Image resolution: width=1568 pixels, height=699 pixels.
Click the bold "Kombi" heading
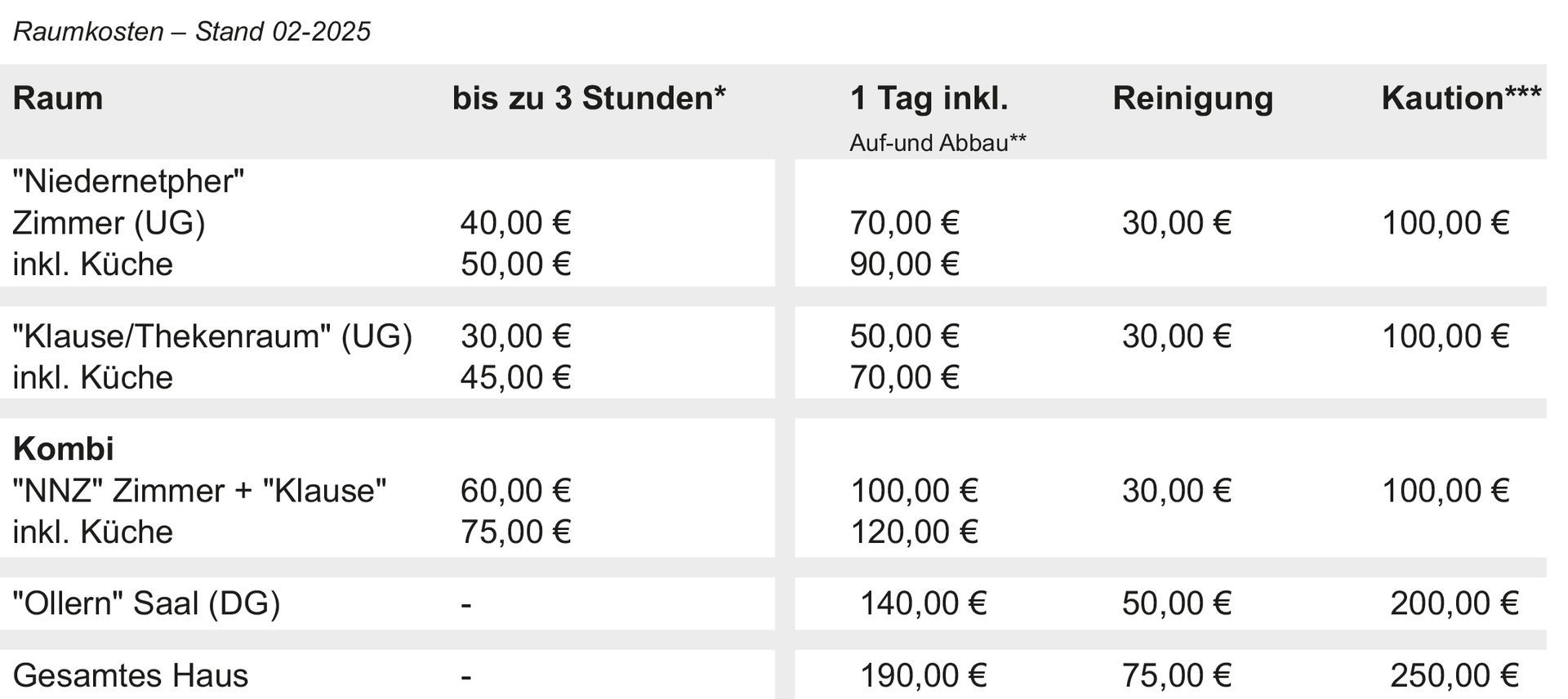[x=64, y=449]
